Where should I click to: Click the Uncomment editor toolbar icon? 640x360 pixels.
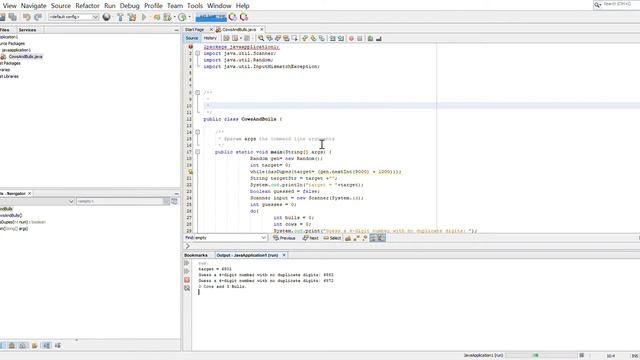[379, 38]
